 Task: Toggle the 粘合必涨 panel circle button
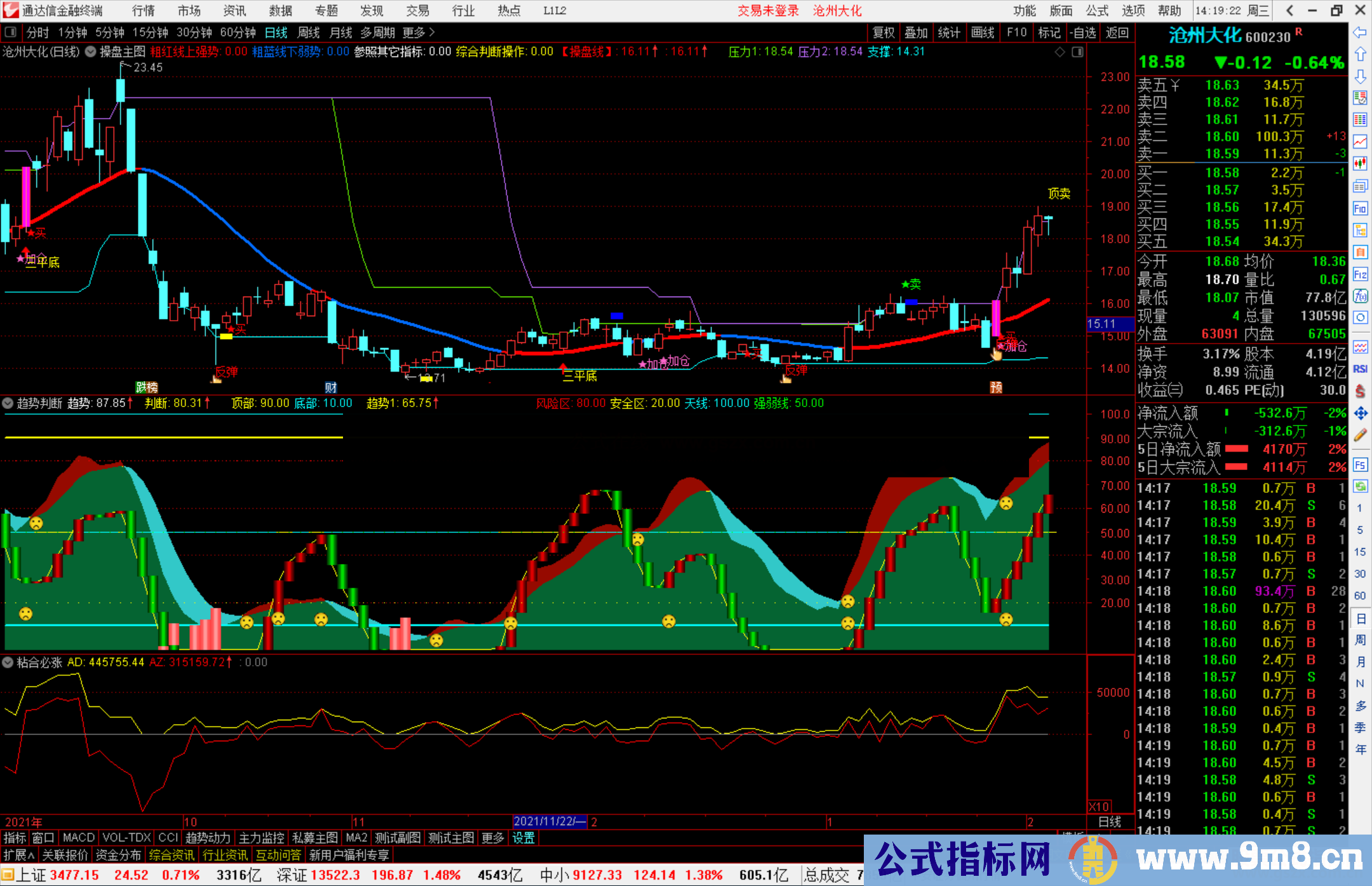click(x=8, y=662)
